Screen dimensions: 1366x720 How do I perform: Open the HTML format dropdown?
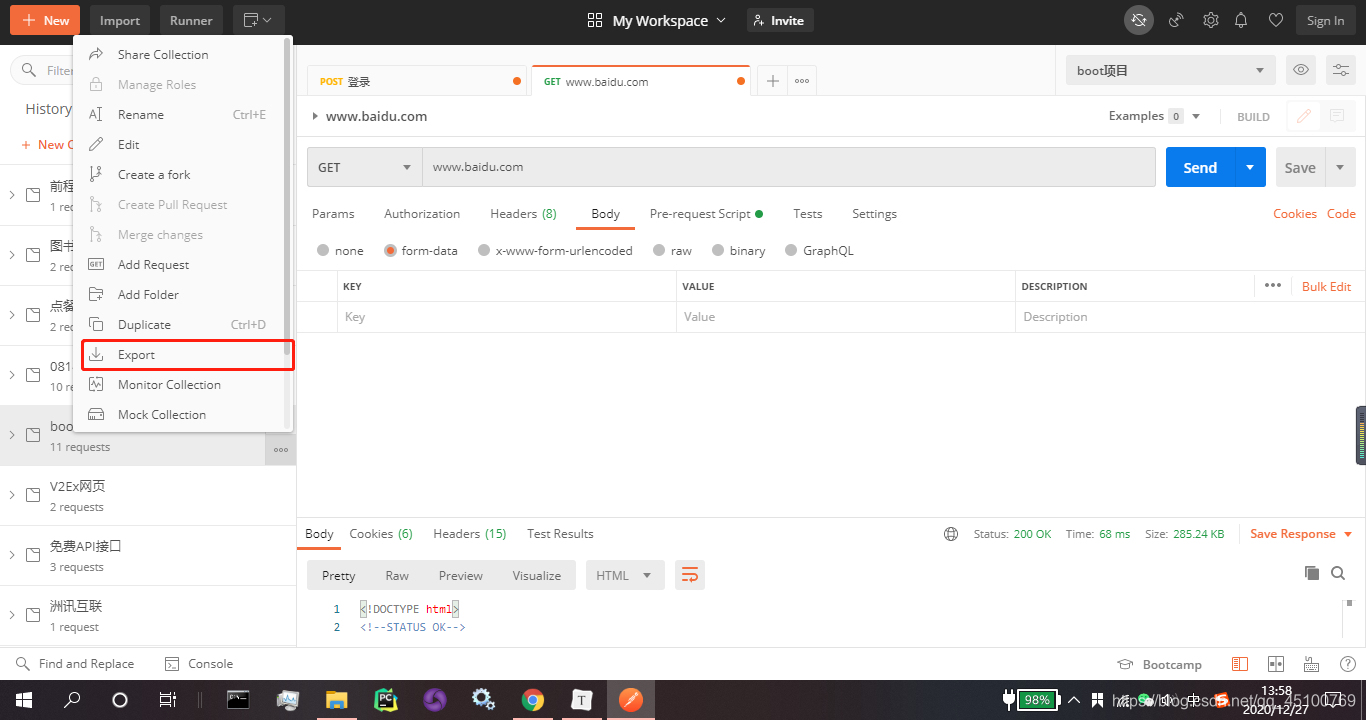625,575
